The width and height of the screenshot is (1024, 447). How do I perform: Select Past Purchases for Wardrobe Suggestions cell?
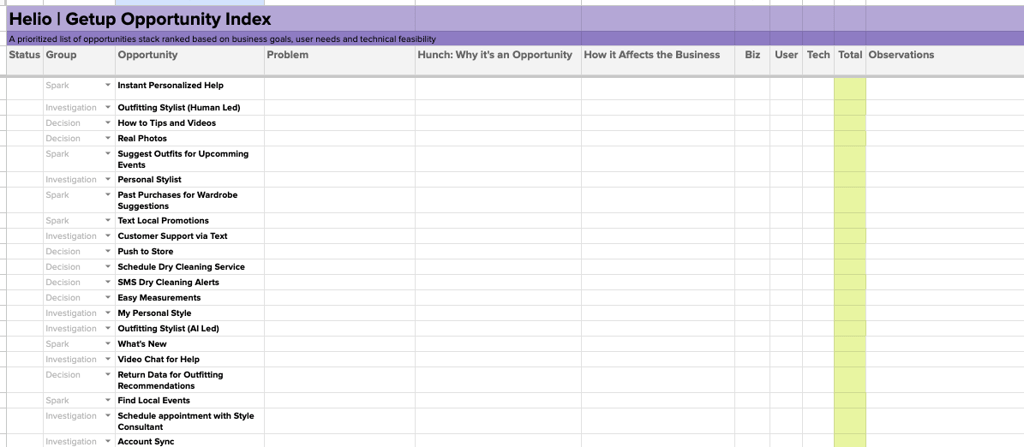pos(190,200)
